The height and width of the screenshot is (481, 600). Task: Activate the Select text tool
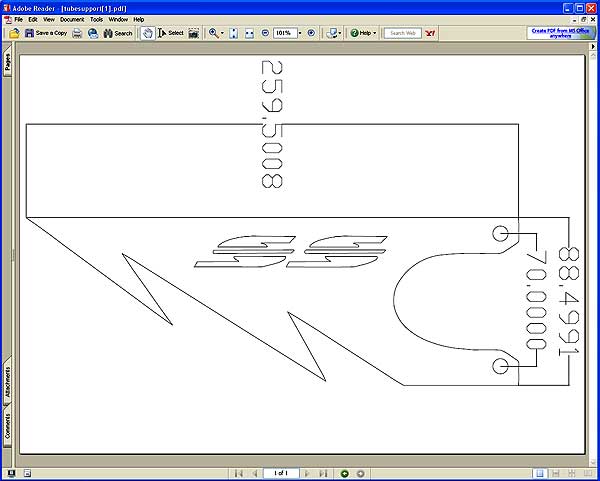coord(170,33)
